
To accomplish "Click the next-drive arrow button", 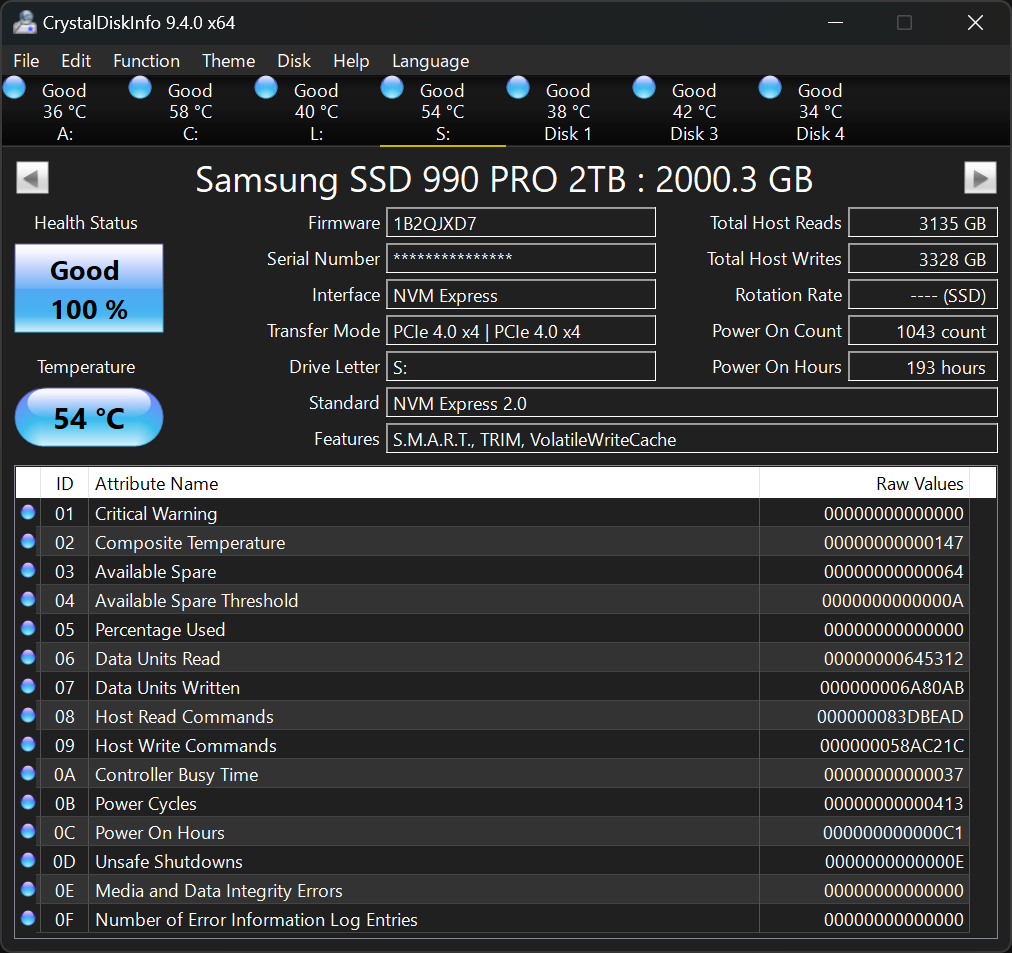I will (980, 177).
